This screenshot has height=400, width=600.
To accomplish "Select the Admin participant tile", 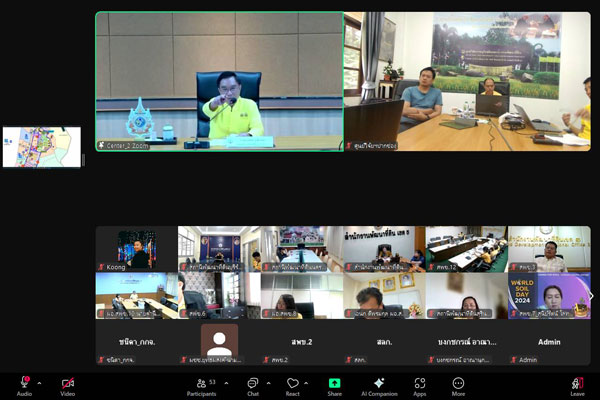I will pos(549,342).
